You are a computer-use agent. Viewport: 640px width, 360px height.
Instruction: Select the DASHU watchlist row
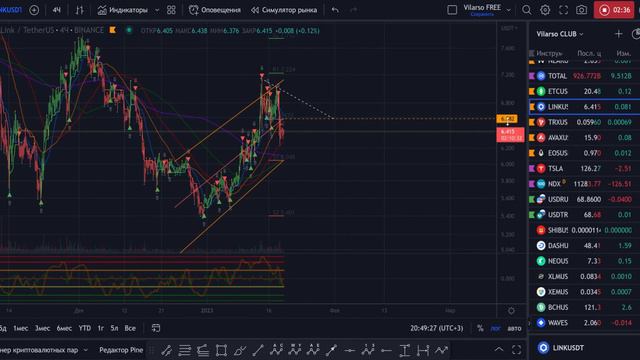click(x=584, y=246)
